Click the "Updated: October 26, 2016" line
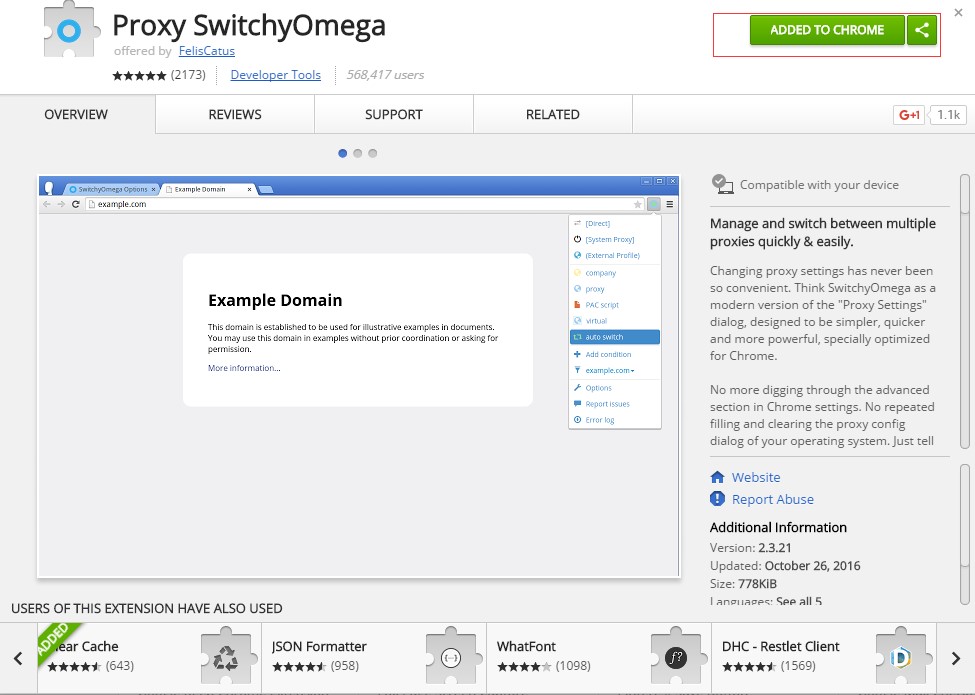 tap(785, 566)
